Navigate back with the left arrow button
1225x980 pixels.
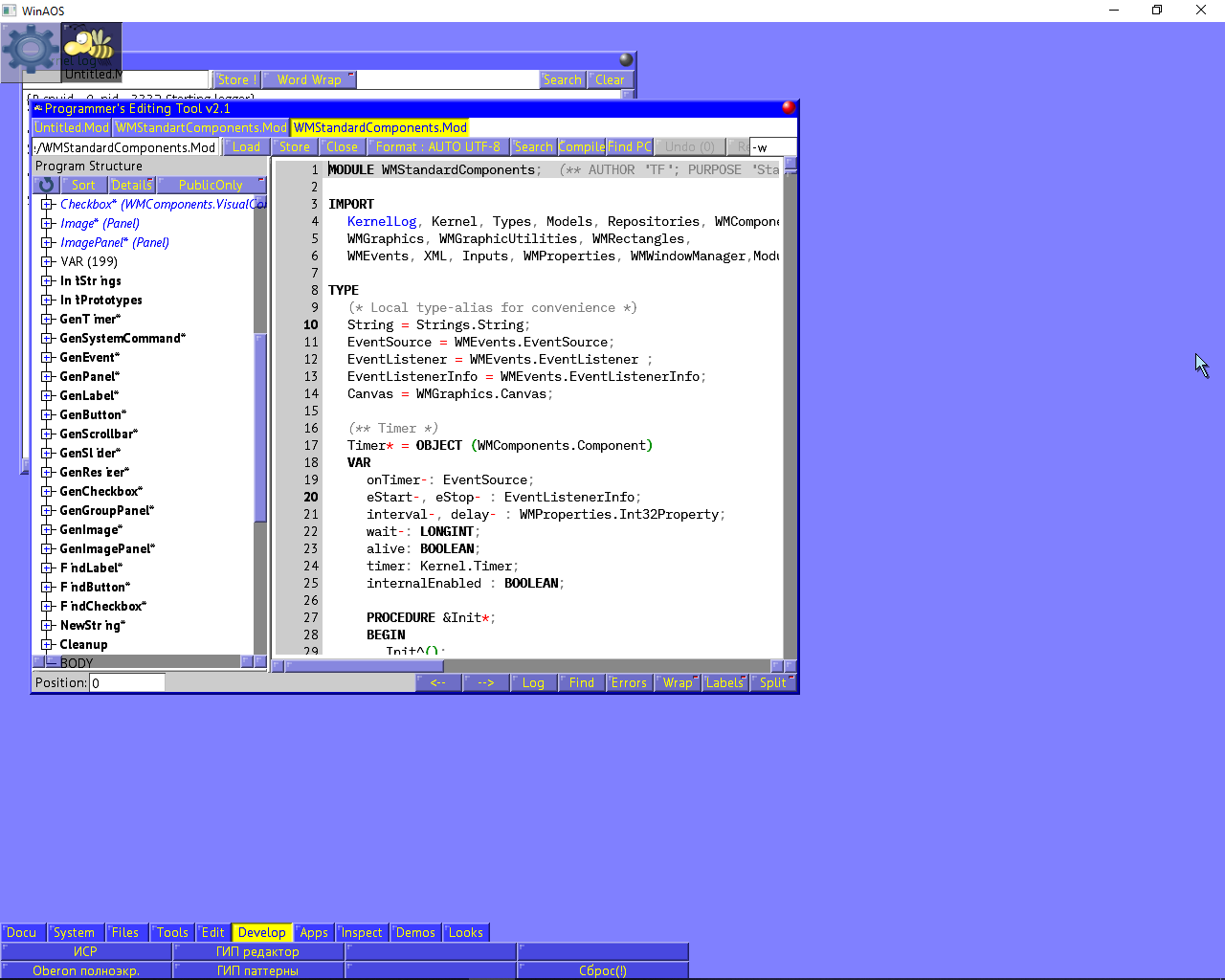(x=438, y=682)
